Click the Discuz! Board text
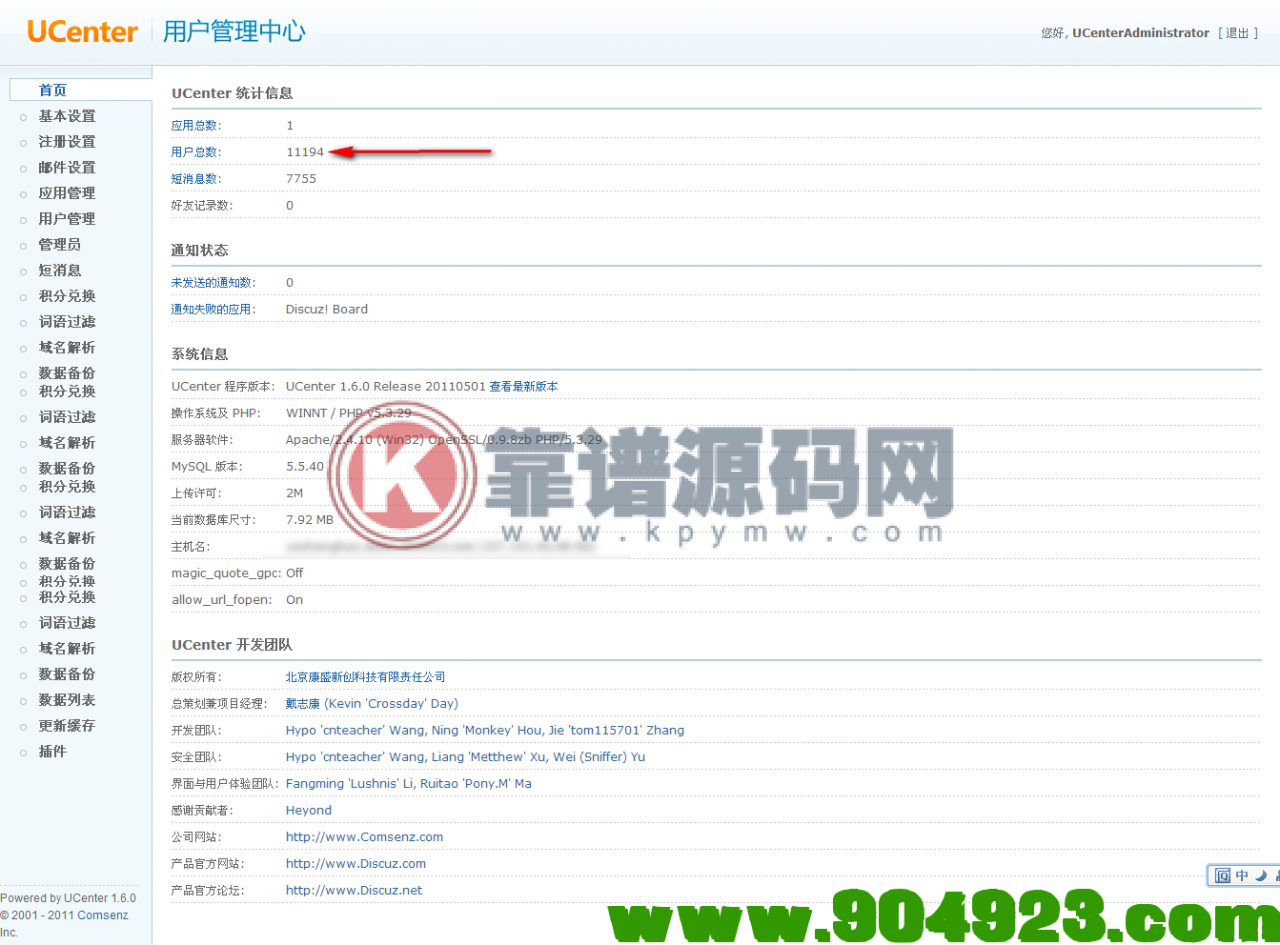The width and height of the screenshot is (1280, 945). (x=327, y=309)
